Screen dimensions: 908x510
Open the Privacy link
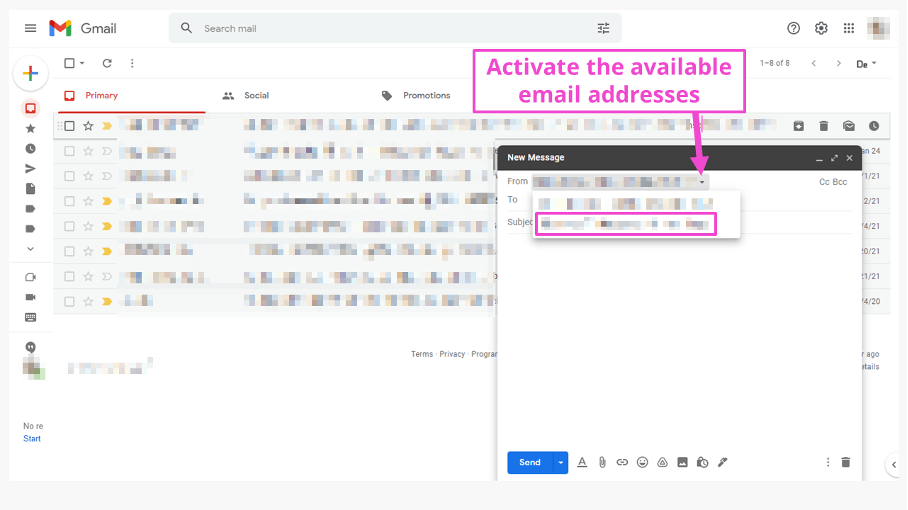(452, 354)
